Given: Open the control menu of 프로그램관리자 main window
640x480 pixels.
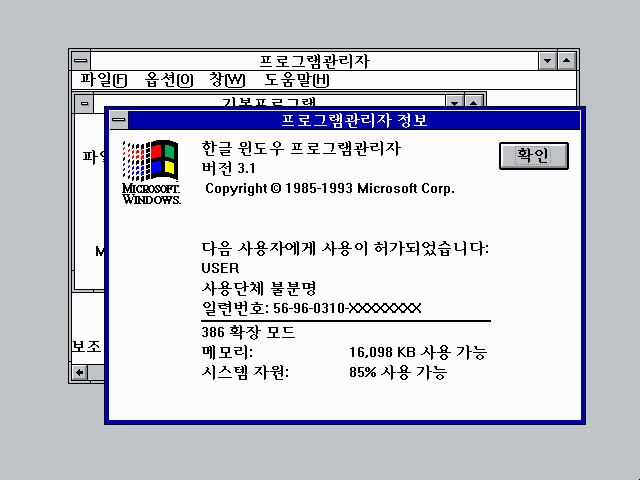Looking at the screenshot, I should tap(81, 61).
